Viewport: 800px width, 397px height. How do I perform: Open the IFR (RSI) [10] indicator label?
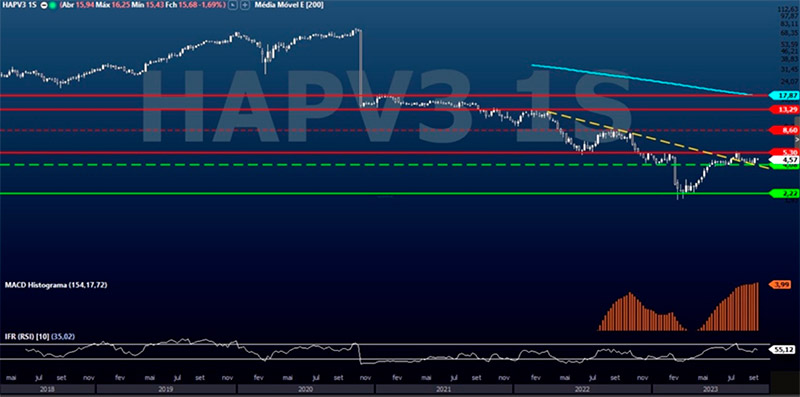pyautogui.click(x=27, y=337)
